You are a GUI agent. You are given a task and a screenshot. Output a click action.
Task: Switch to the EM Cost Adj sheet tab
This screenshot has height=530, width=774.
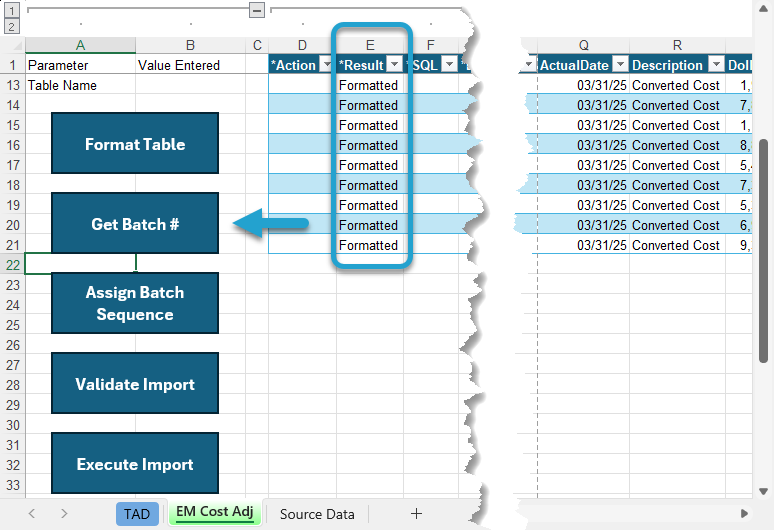(215, 512)
